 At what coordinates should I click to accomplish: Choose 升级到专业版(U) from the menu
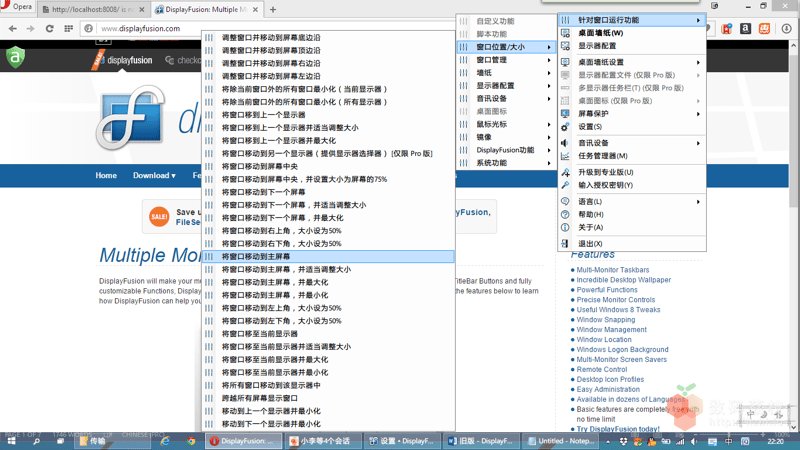632,172
